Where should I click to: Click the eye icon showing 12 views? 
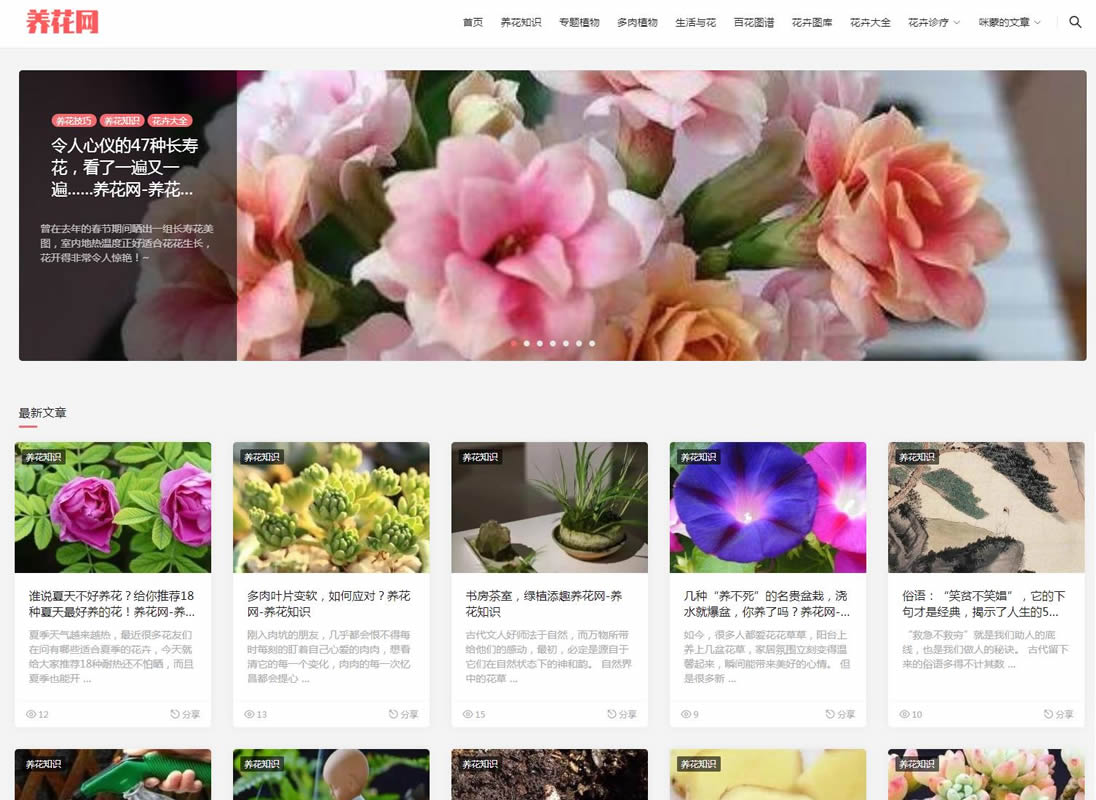31,714
